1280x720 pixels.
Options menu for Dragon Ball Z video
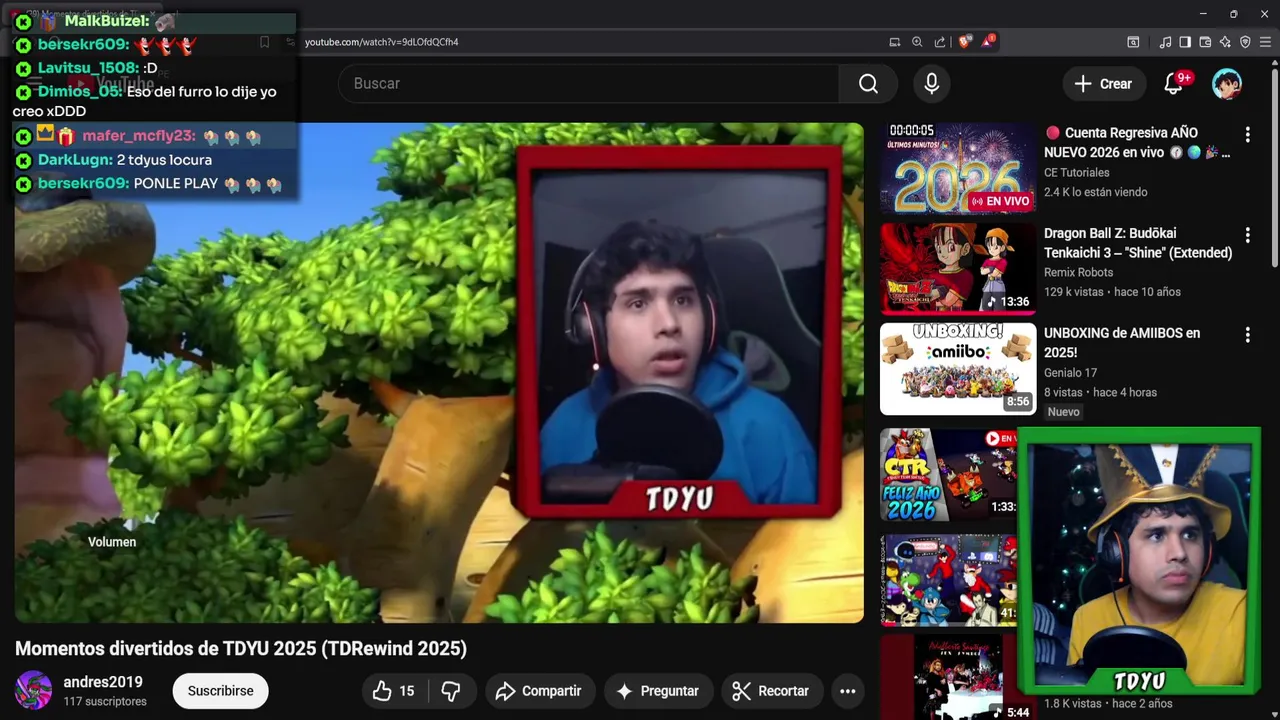tap(1247, 235)
